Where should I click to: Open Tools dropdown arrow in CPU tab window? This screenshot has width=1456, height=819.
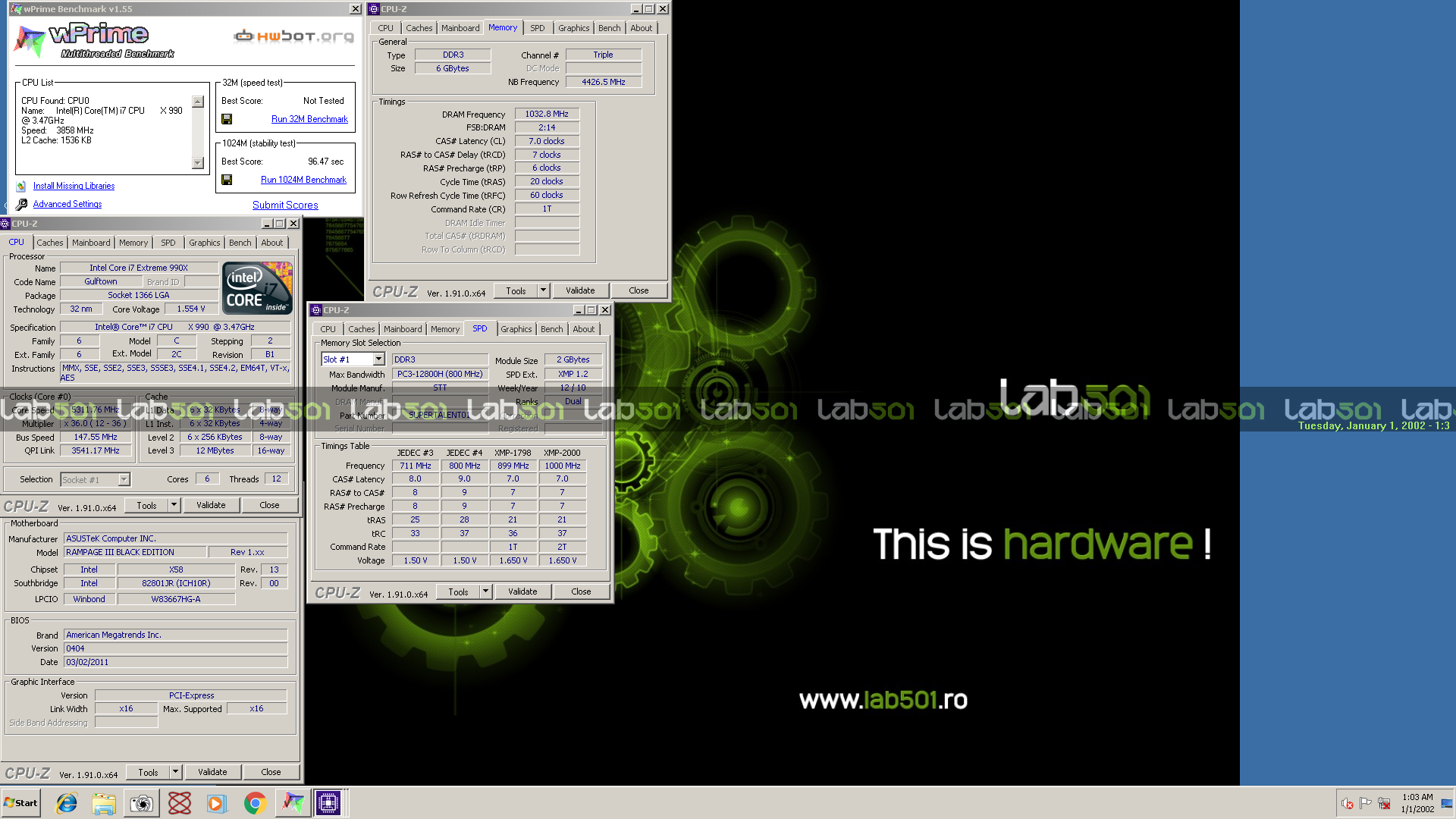[x=174, y=505]
